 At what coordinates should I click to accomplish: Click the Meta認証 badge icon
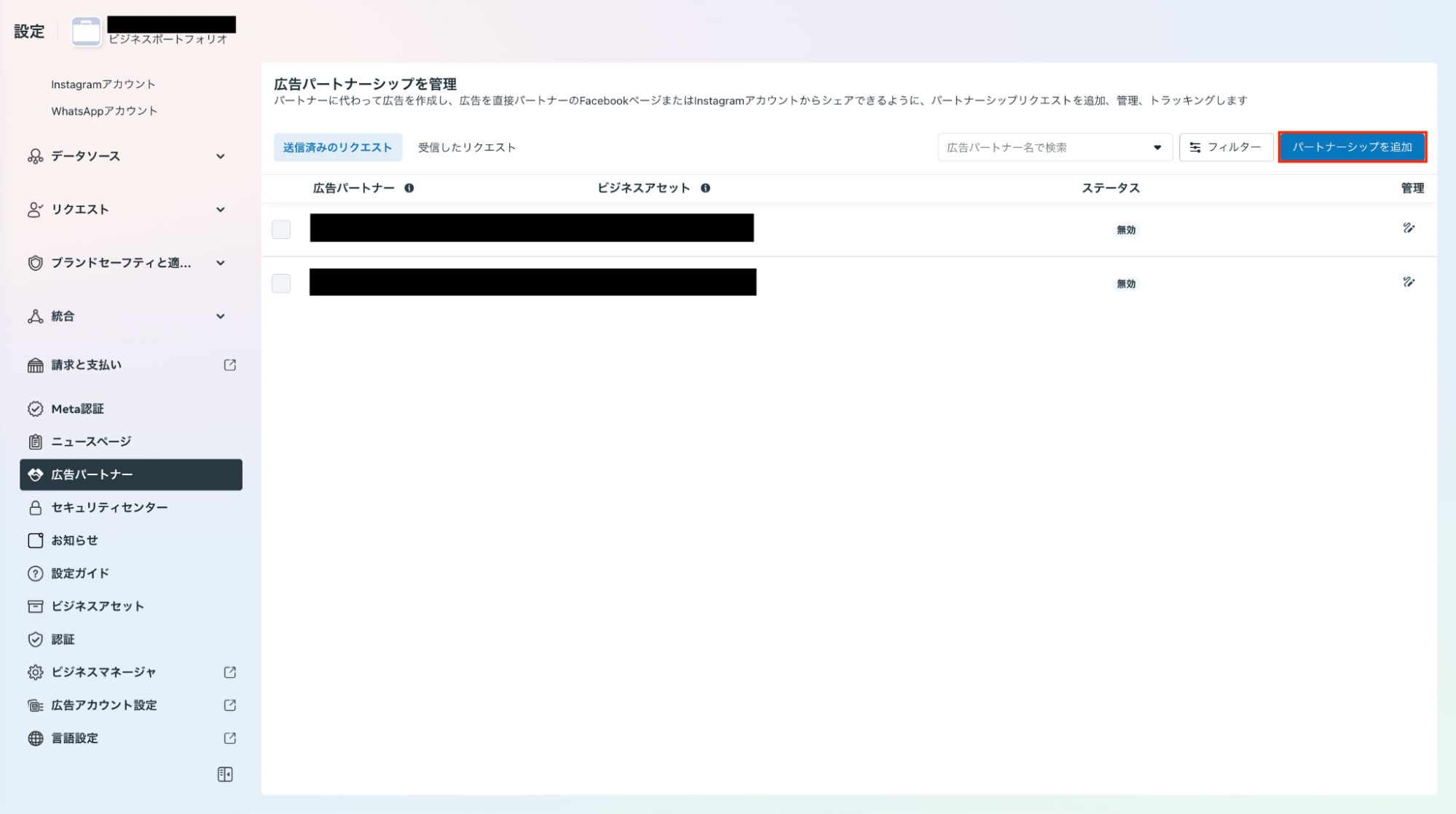pos(35,409)
